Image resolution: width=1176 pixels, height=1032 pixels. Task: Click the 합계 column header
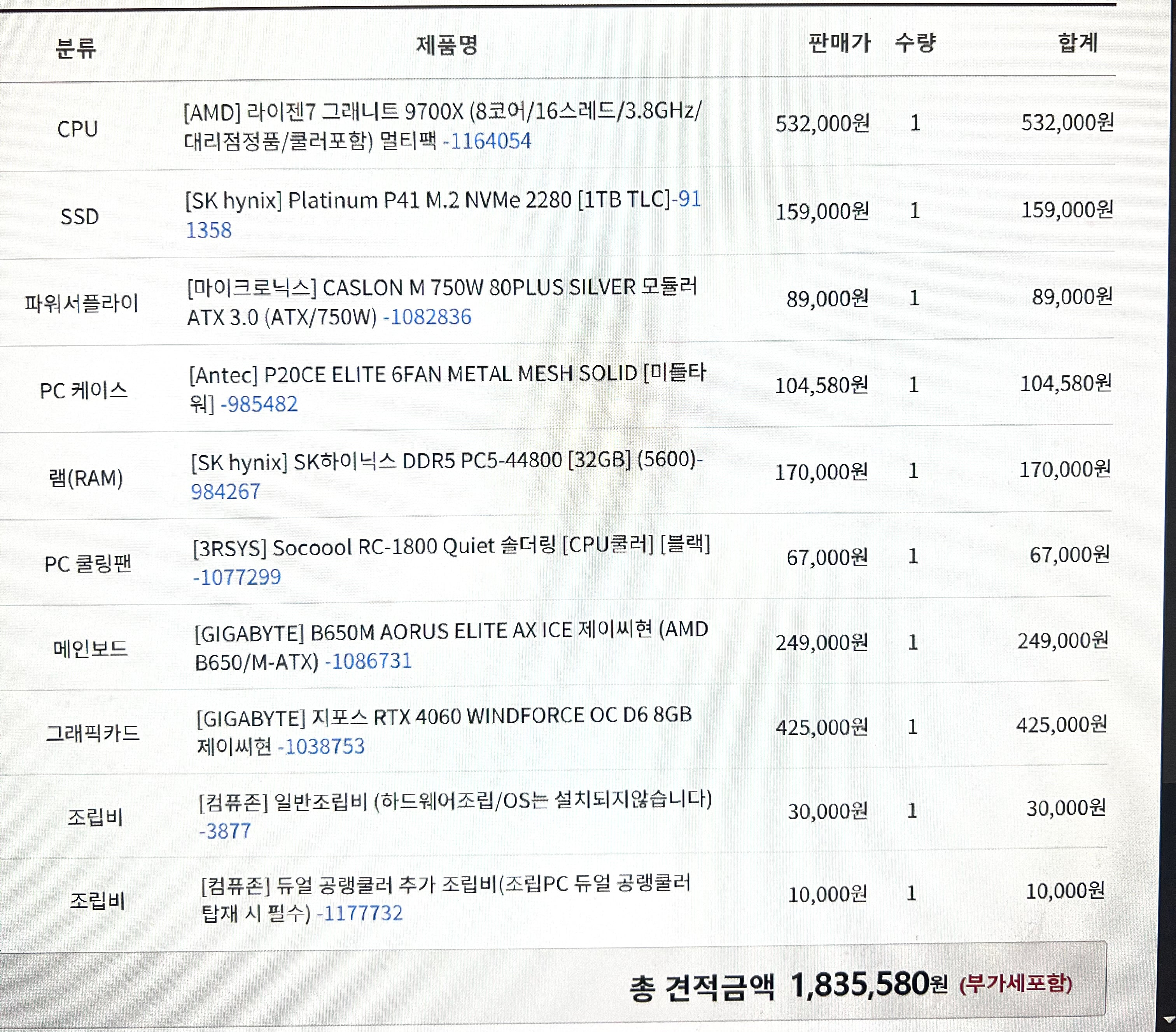(x=1078, y=42)
